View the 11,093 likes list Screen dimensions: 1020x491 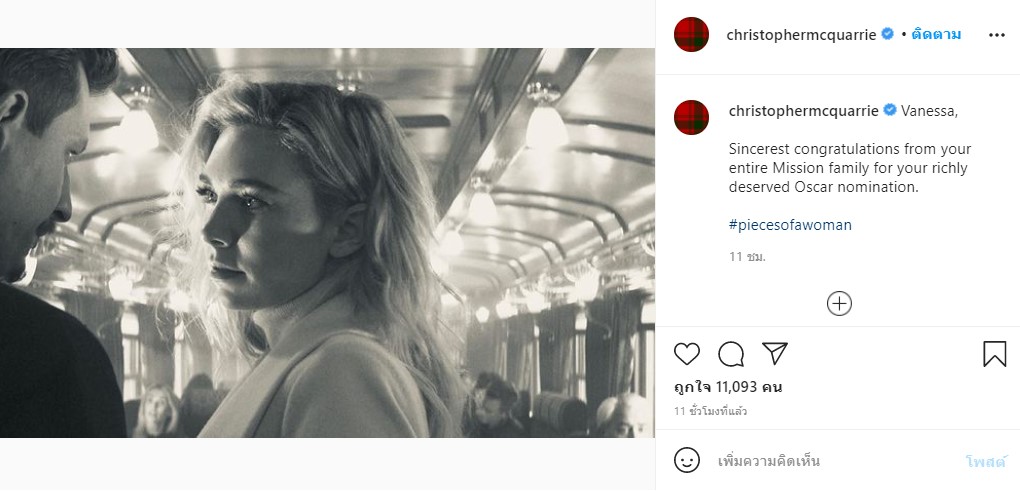(x=728, y=387)
